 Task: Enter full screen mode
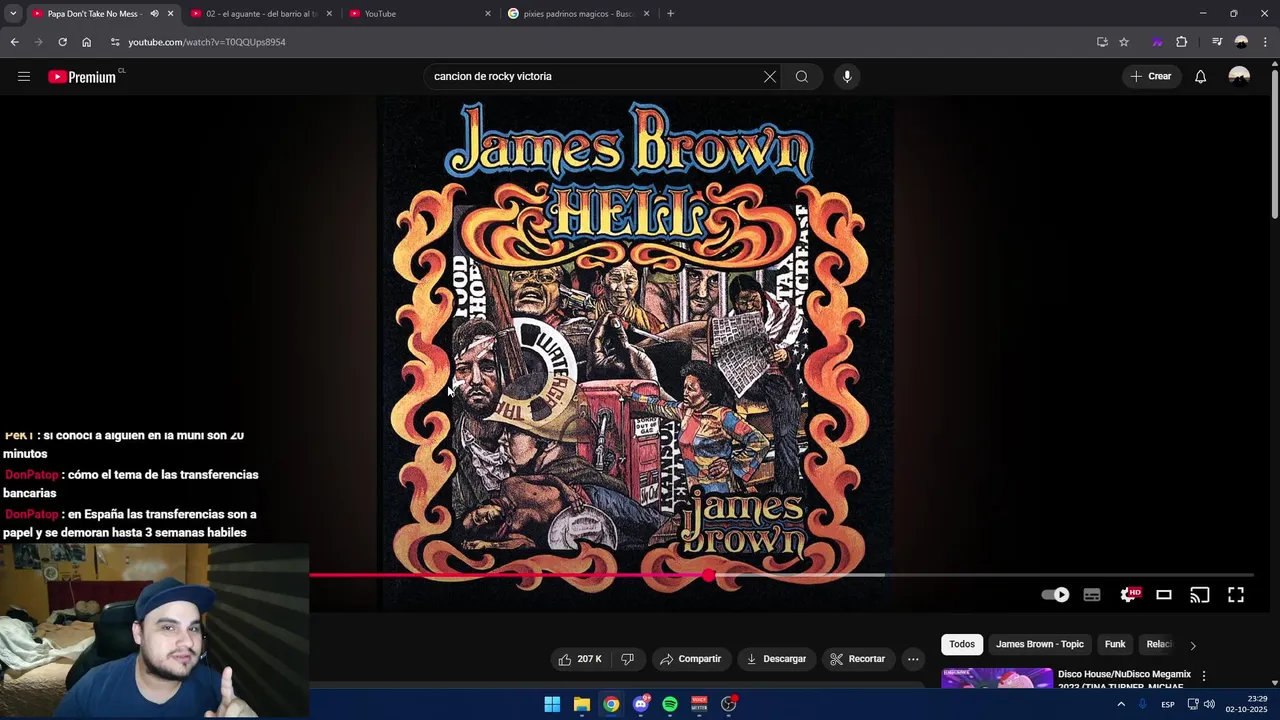tap(1236, 595)
